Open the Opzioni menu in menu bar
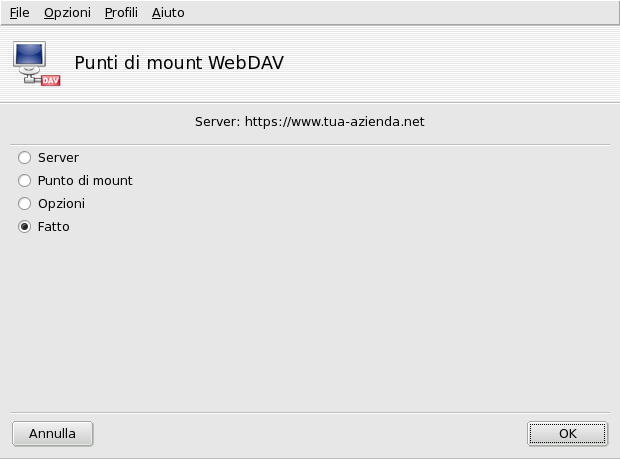 [67, 13]
